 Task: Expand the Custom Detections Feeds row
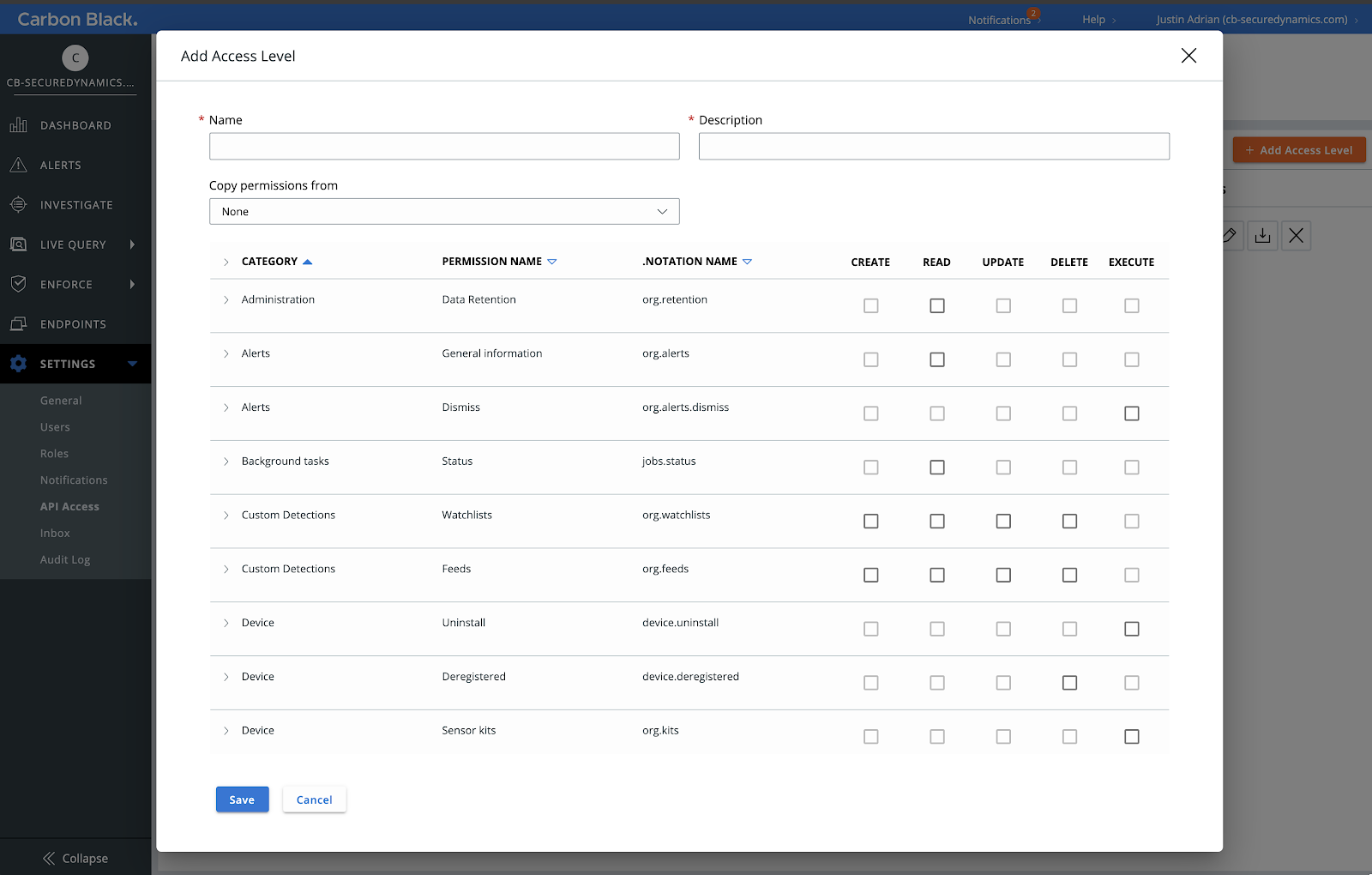coord(226,569)
